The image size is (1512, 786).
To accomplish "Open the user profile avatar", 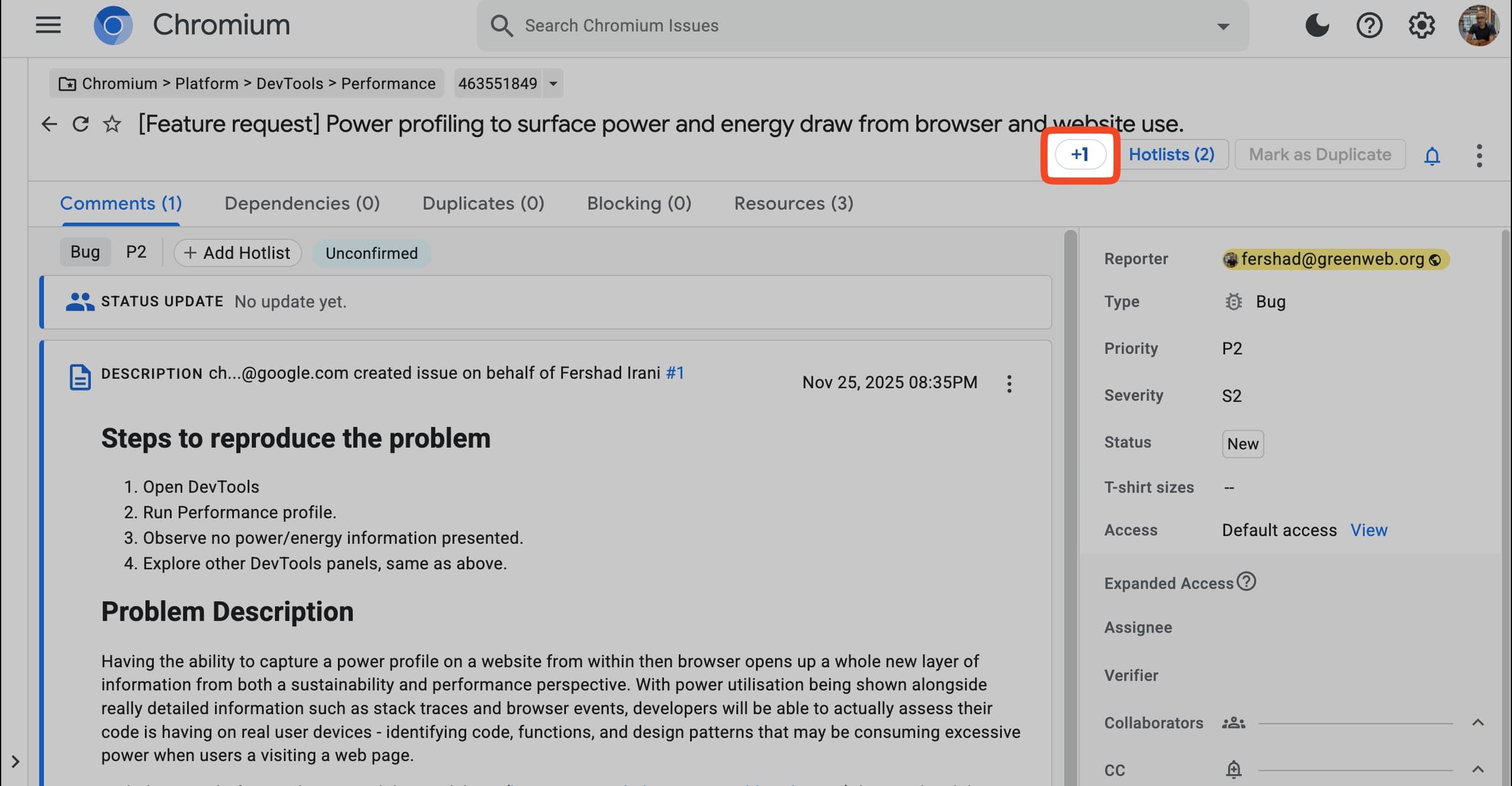I will click(x=1479, y=25).
